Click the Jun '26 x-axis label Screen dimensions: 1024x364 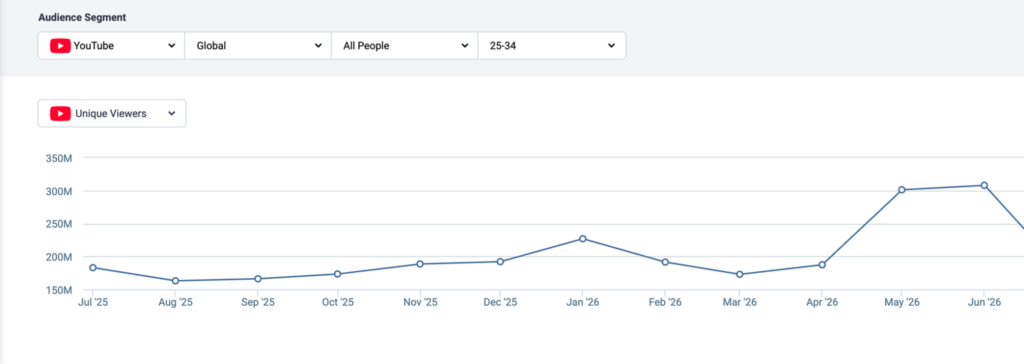pos(984,303)
